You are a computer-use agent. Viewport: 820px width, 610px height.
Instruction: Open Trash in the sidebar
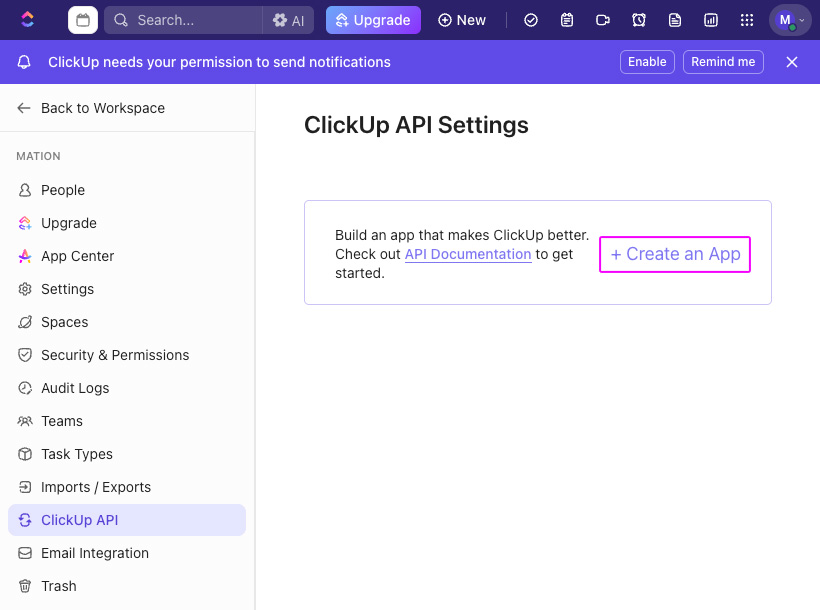[x=127, y=585]
